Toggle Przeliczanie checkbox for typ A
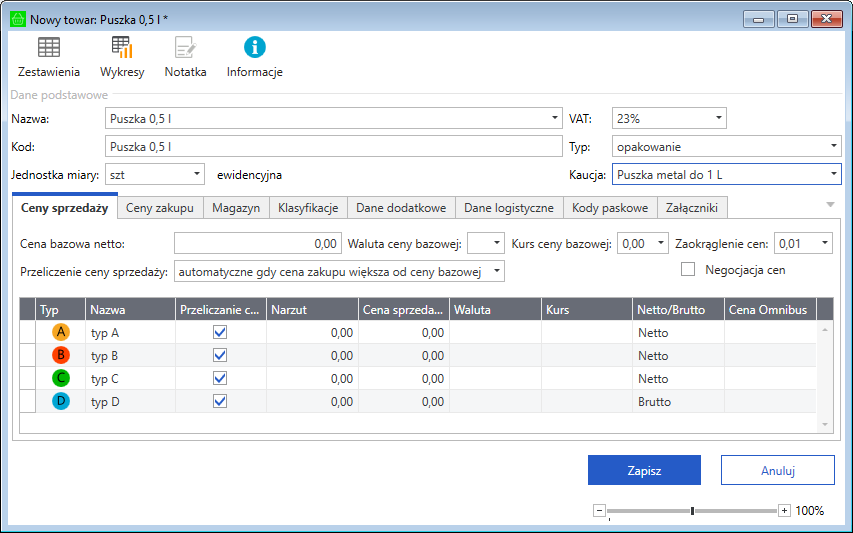The image size is (853, 533). [x=220, y=332]
